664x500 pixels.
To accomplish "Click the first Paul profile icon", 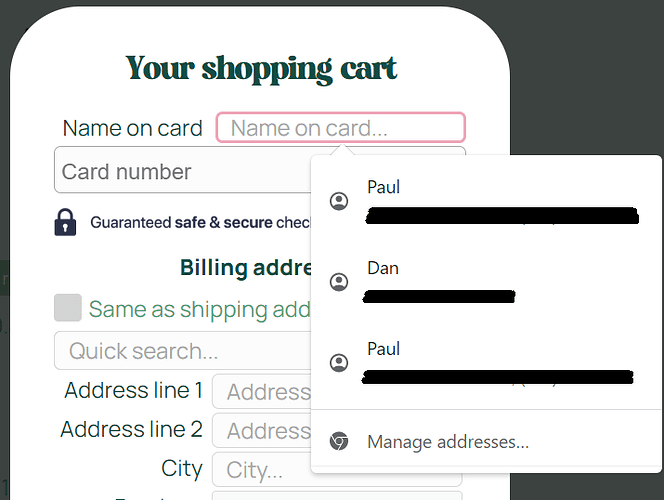I will point(339,202).
